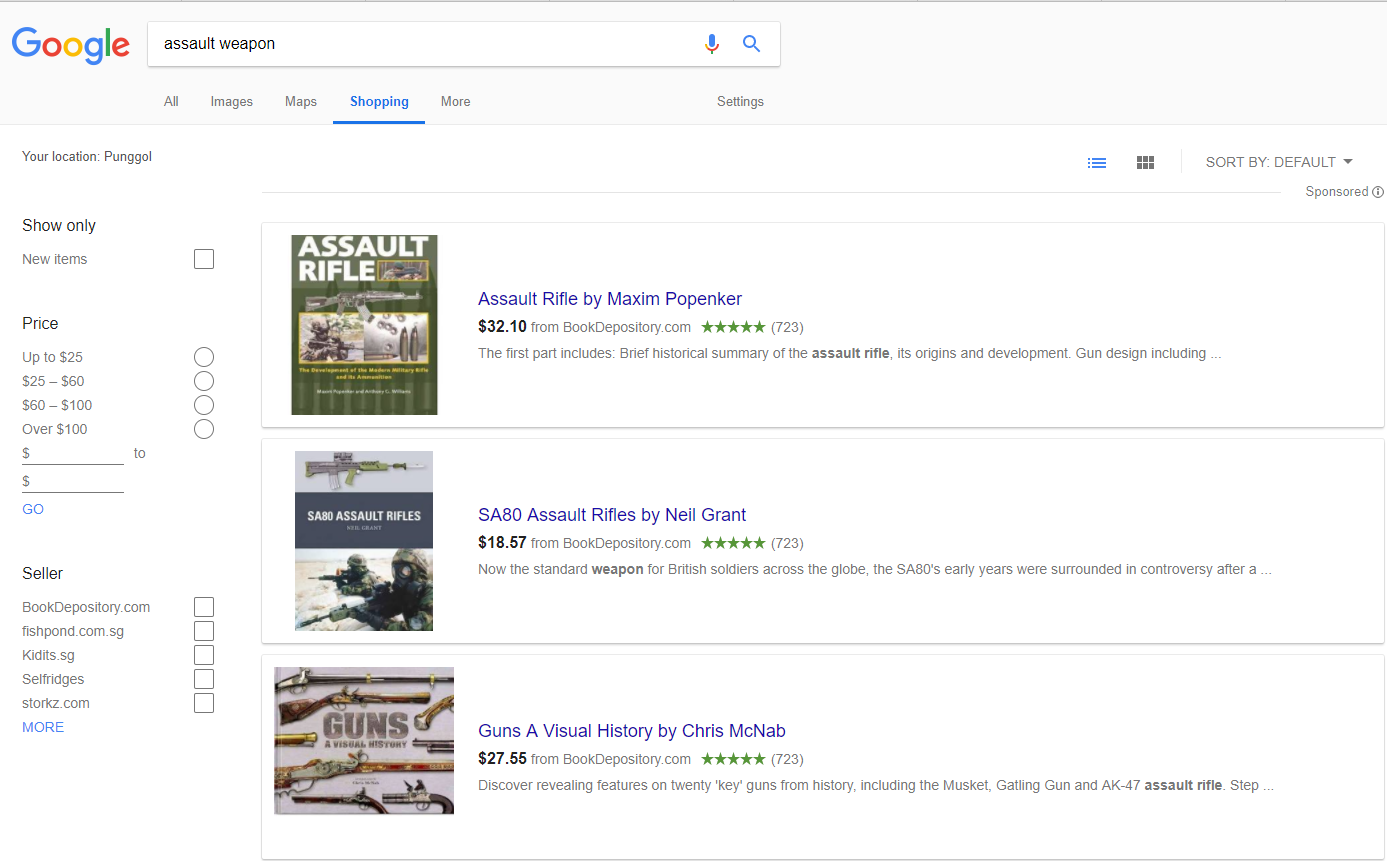The width and height of the screenshot is (1387, 861).
Task: Open the Sponsored info icon
Action: coord(1378,192)
